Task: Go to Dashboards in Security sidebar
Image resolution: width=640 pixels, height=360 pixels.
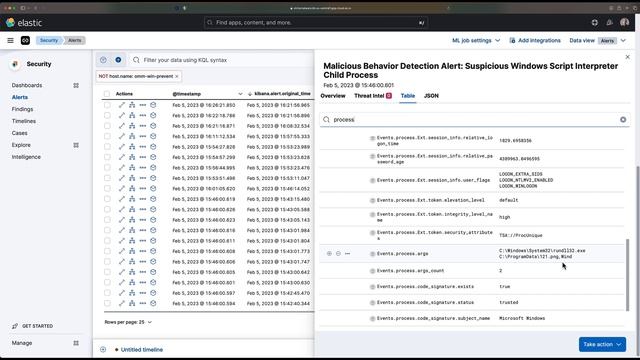Action: [x=27, y=85]
